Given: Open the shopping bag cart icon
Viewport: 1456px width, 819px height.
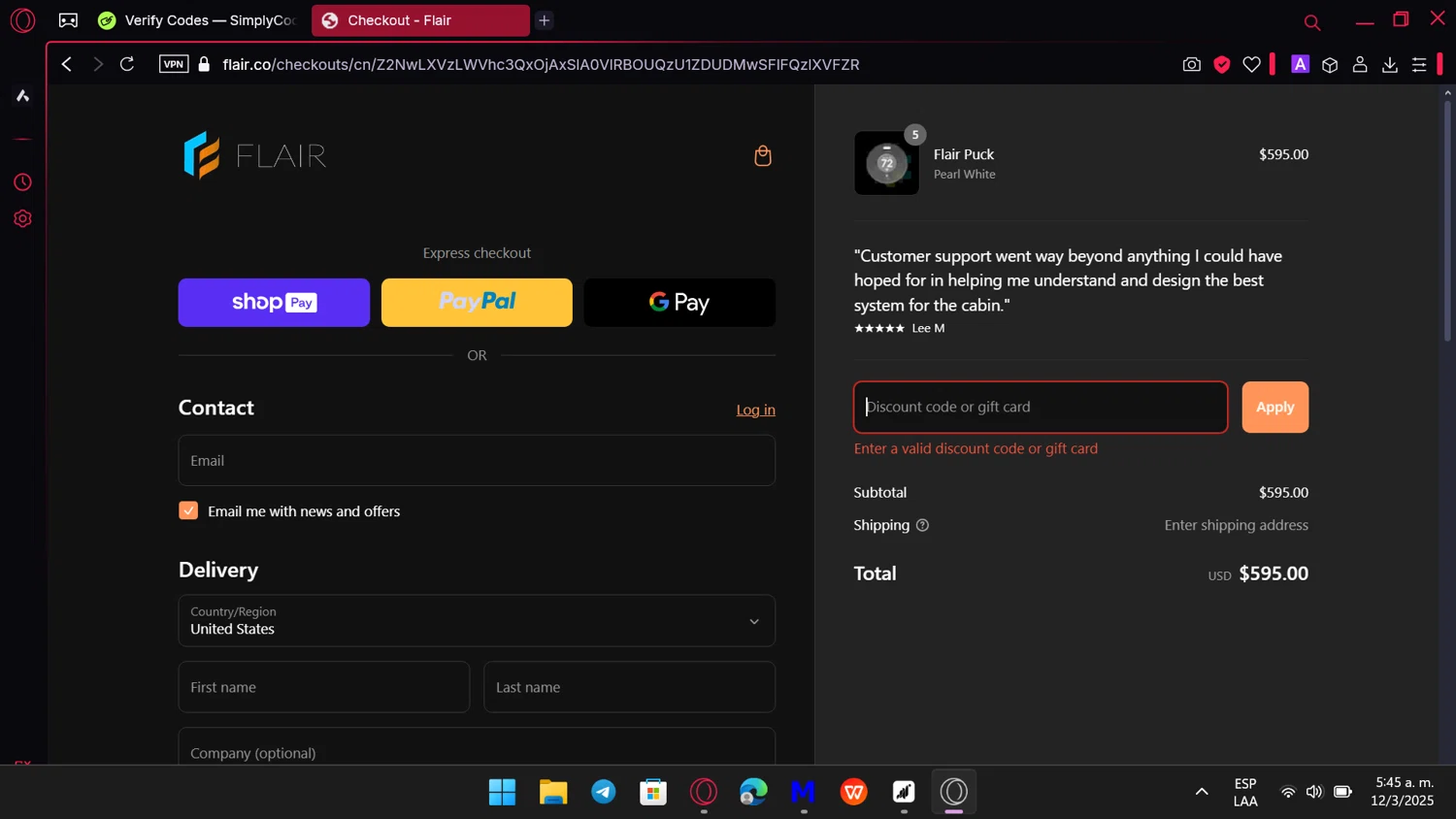Looking at the screenshot, I should (763, 155).
